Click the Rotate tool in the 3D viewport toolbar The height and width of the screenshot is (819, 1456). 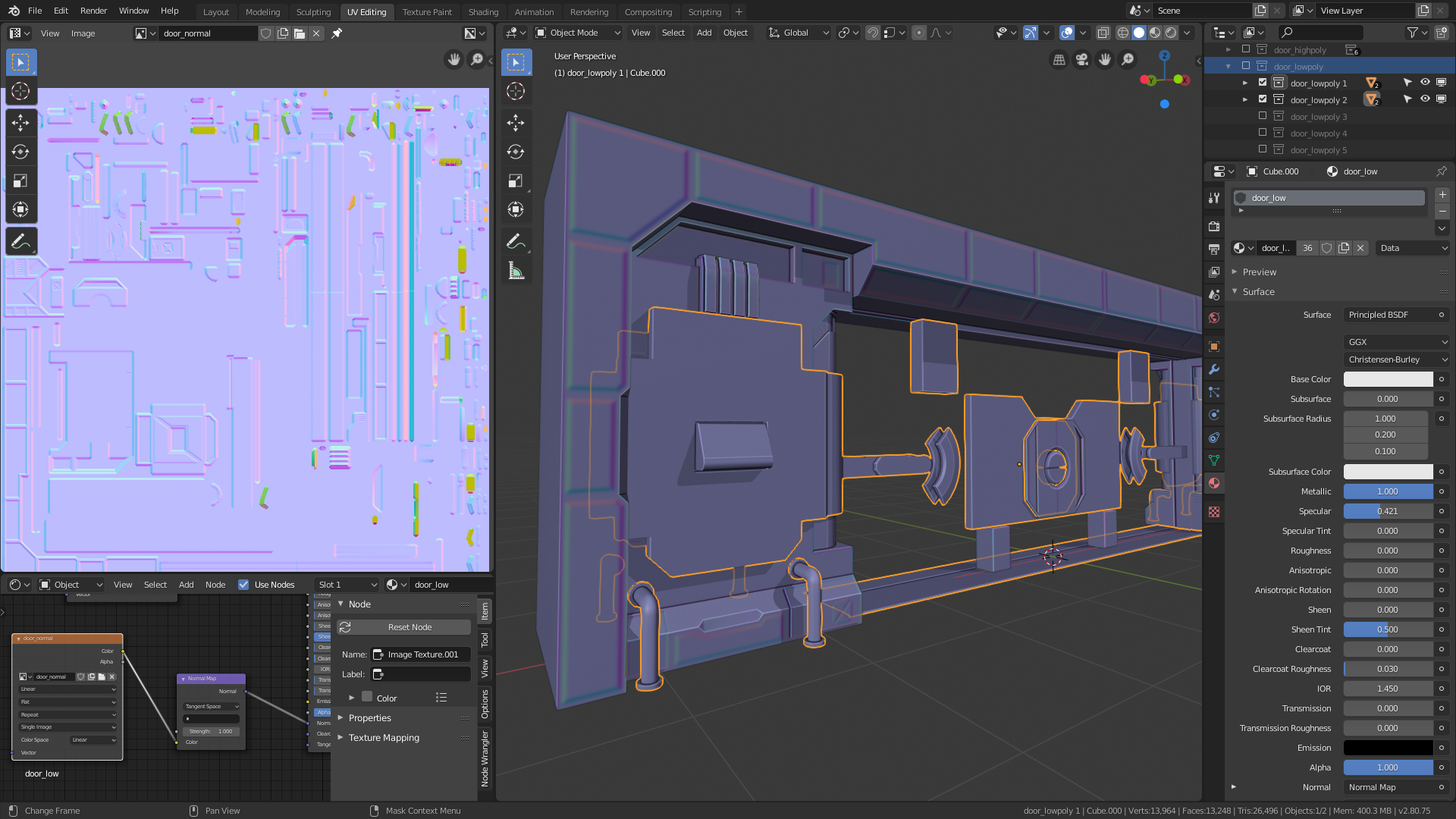[516, 152]
